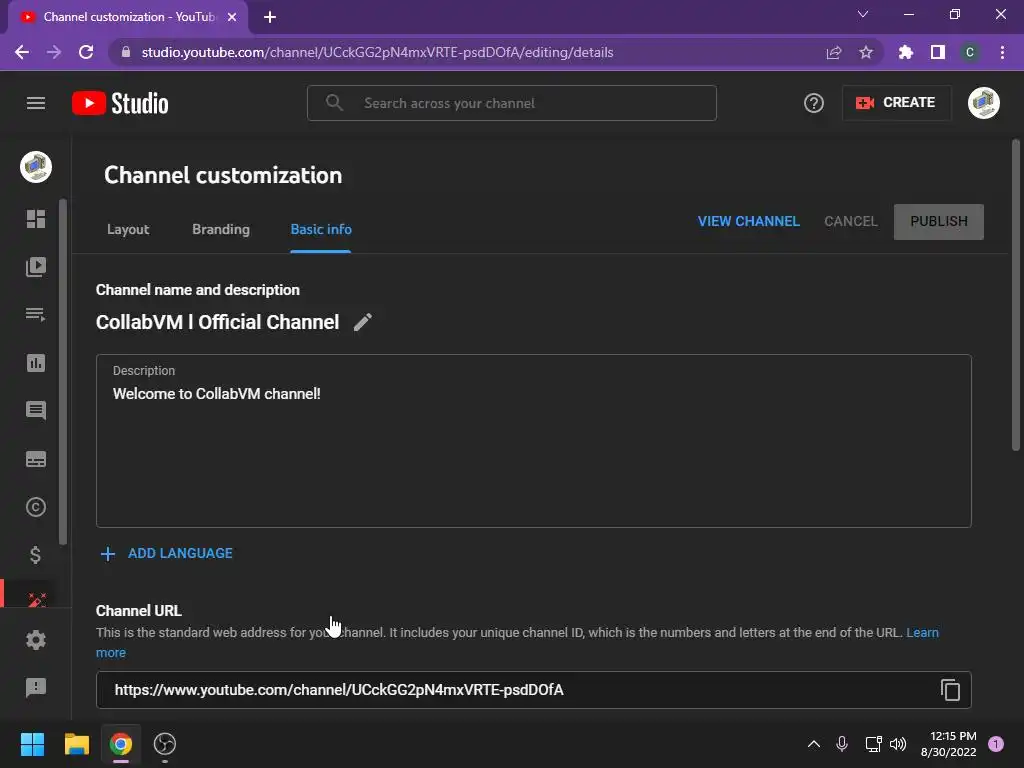Go back to previous page
The image size is (1024, 768).
[22, 52]
